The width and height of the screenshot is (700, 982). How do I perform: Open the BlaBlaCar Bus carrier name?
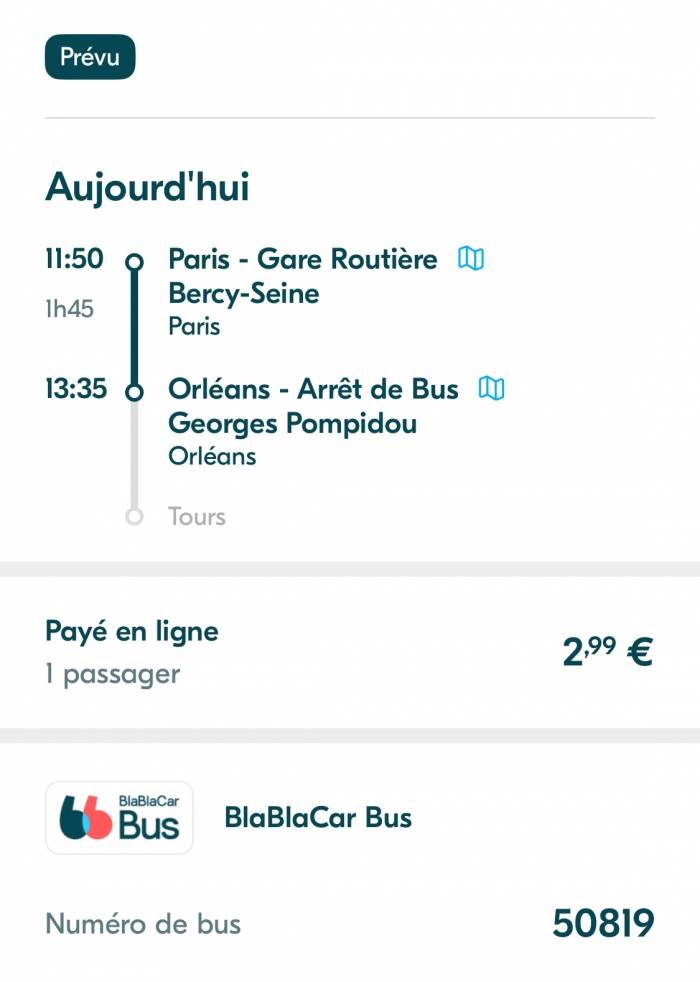point(318,818)
